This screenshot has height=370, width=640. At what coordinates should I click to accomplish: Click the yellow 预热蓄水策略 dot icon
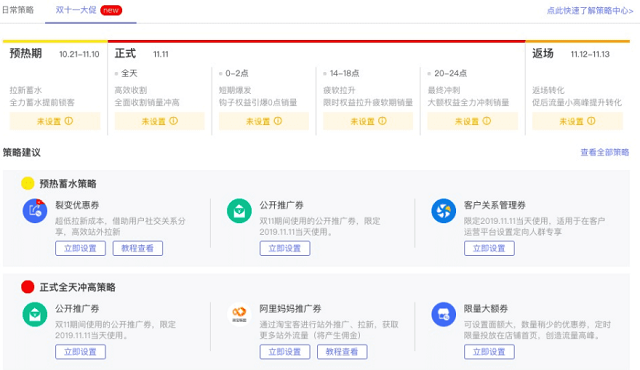28,184
